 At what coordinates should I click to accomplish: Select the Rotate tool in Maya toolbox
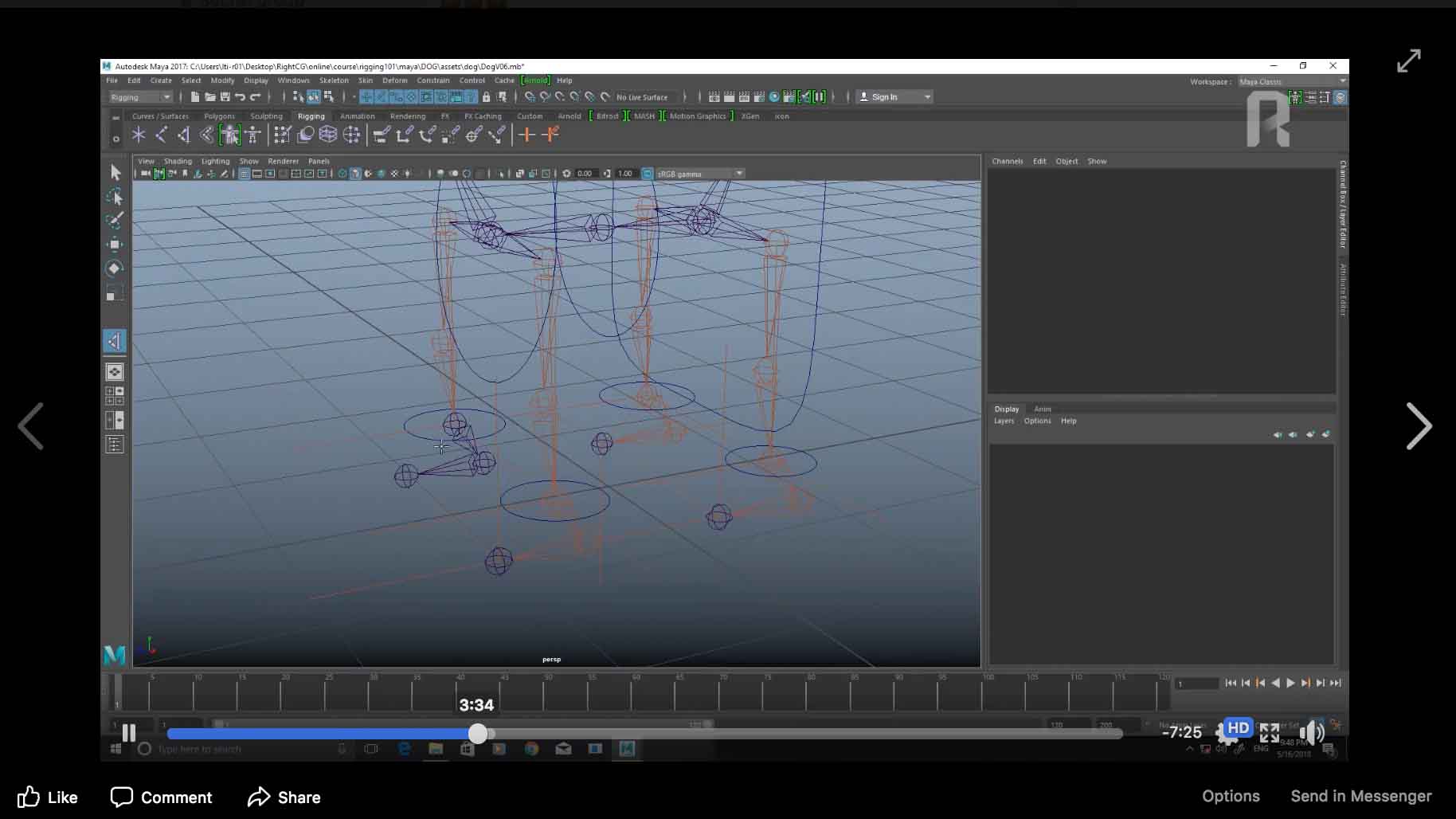pos(115,268)
